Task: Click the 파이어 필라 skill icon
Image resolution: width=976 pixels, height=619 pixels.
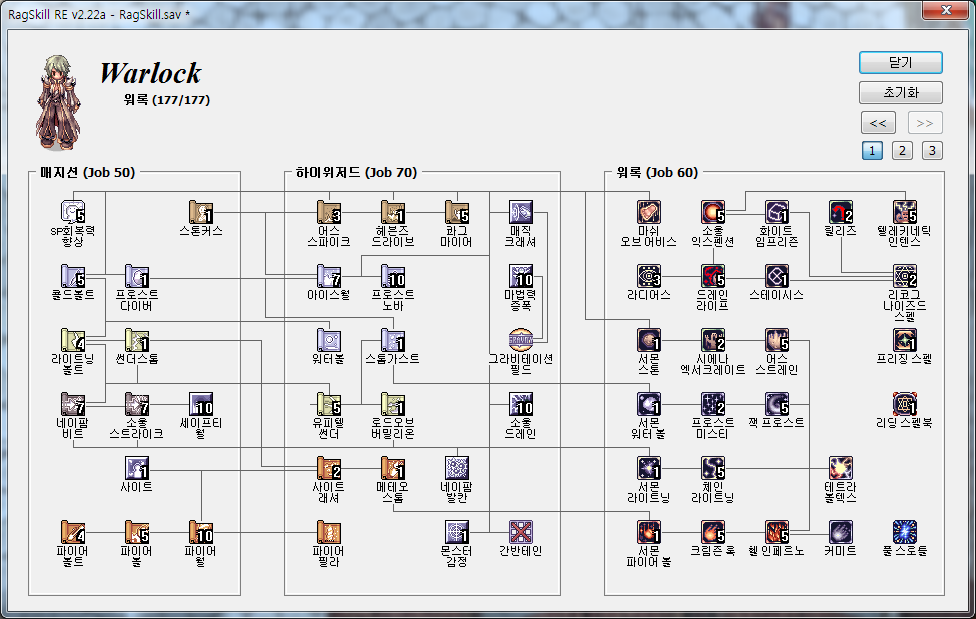Action: (x=329, y=532)
